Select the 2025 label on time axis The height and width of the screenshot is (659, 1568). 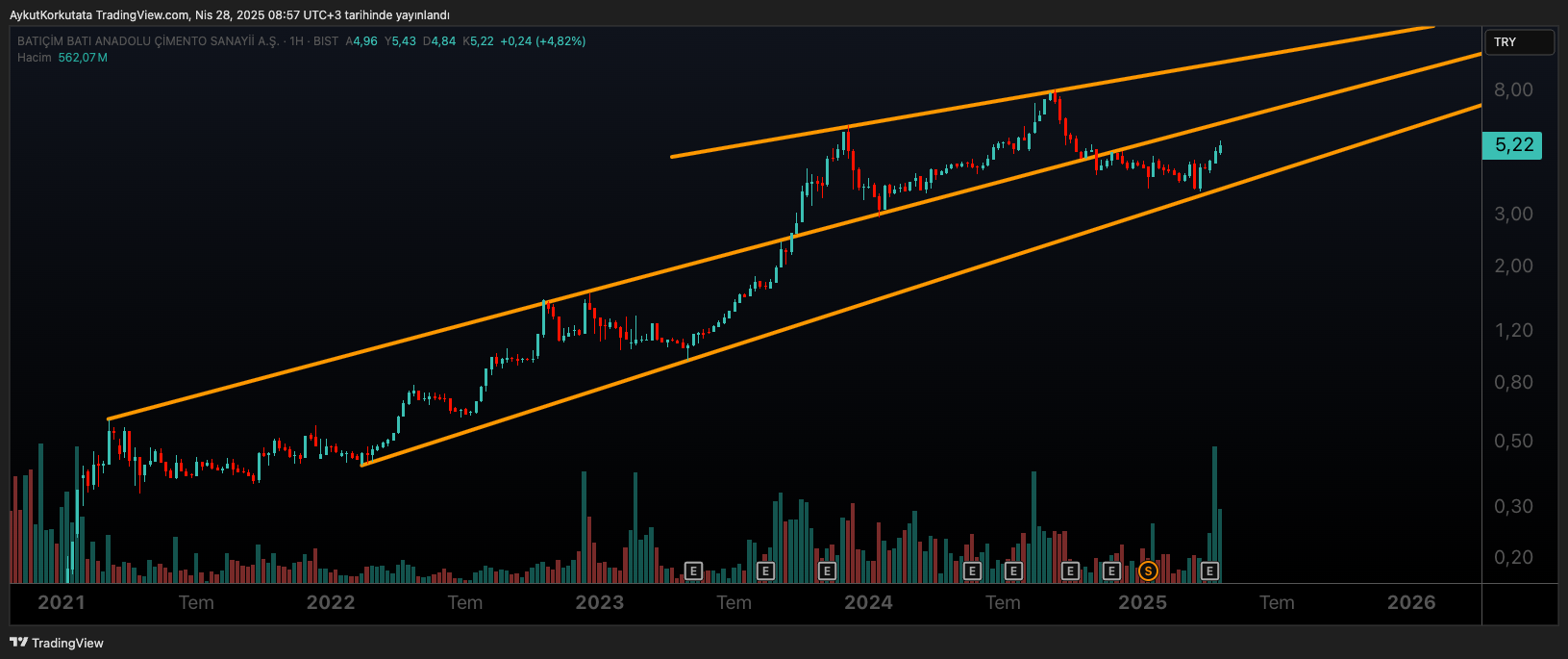pos(1142,602)
